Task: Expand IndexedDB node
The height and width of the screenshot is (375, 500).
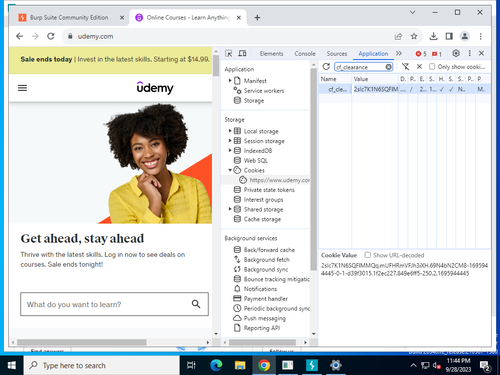Action: pyautogui.click(x=230, y=150)
